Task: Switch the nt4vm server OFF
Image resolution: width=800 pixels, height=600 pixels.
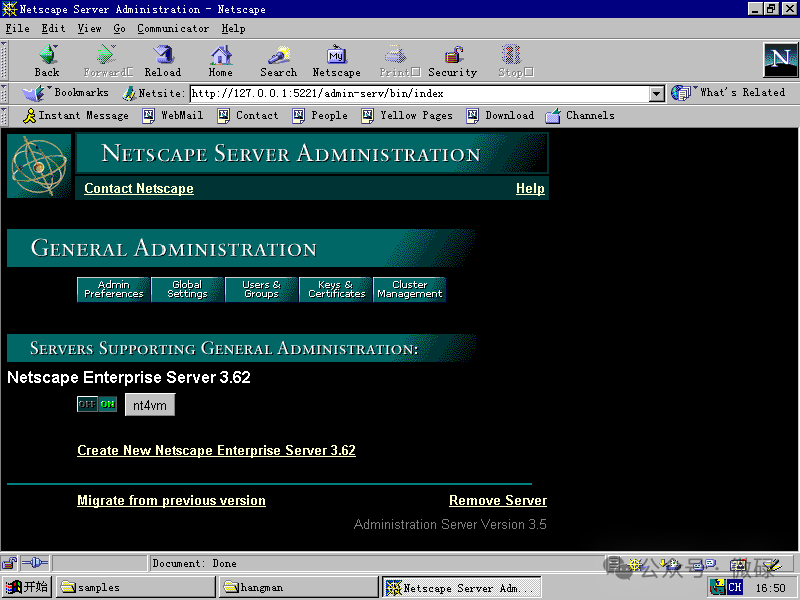Action: pos(88,404)
